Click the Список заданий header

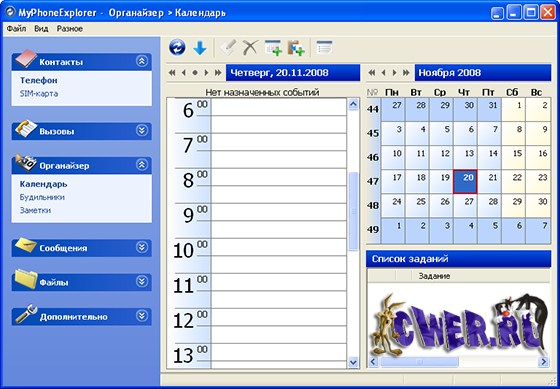pyautogui.click(x=459, y=259)
